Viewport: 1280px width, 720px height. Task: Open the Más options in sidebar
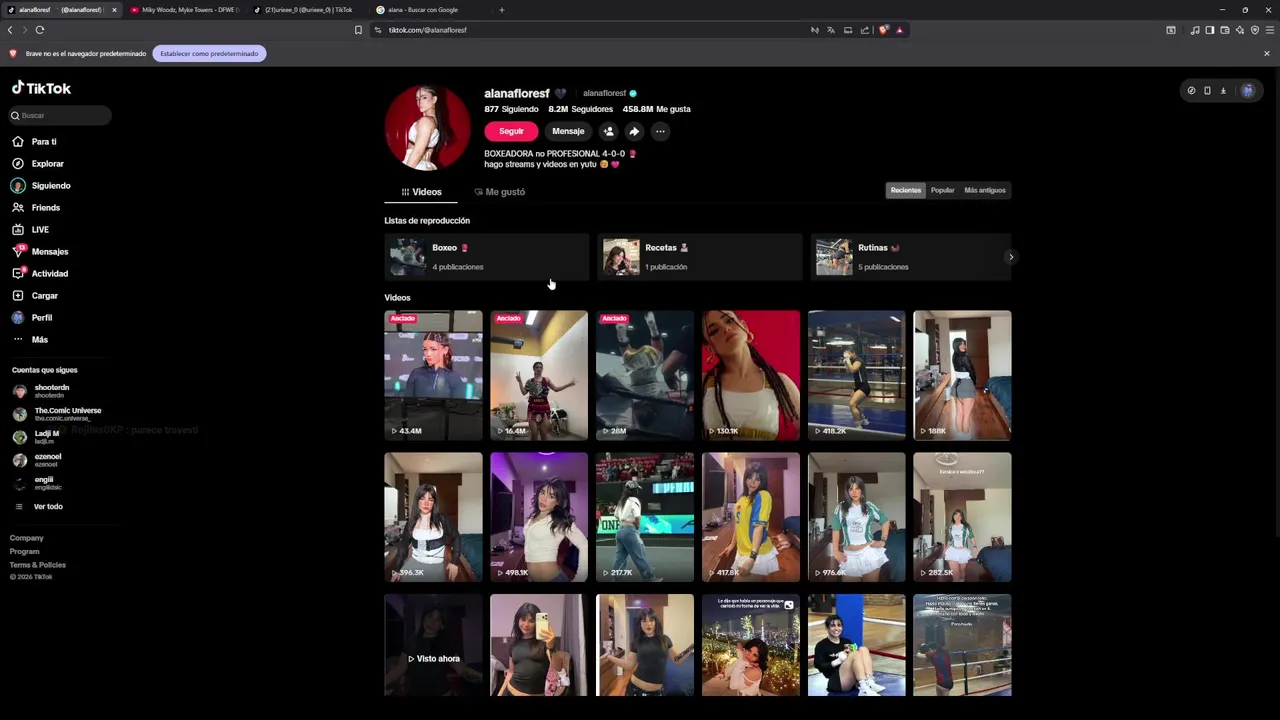(30, 340)
